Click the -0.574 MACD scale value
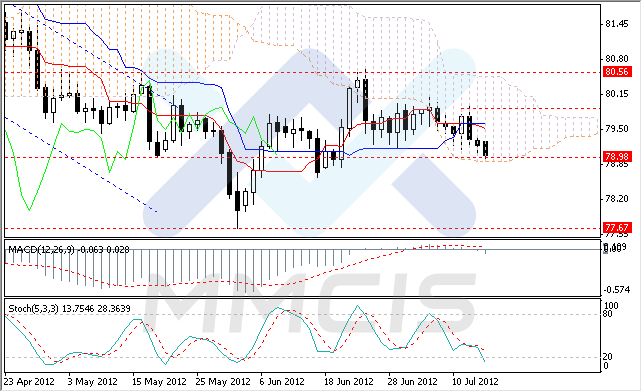642x392 pixels. click(617, 290)
